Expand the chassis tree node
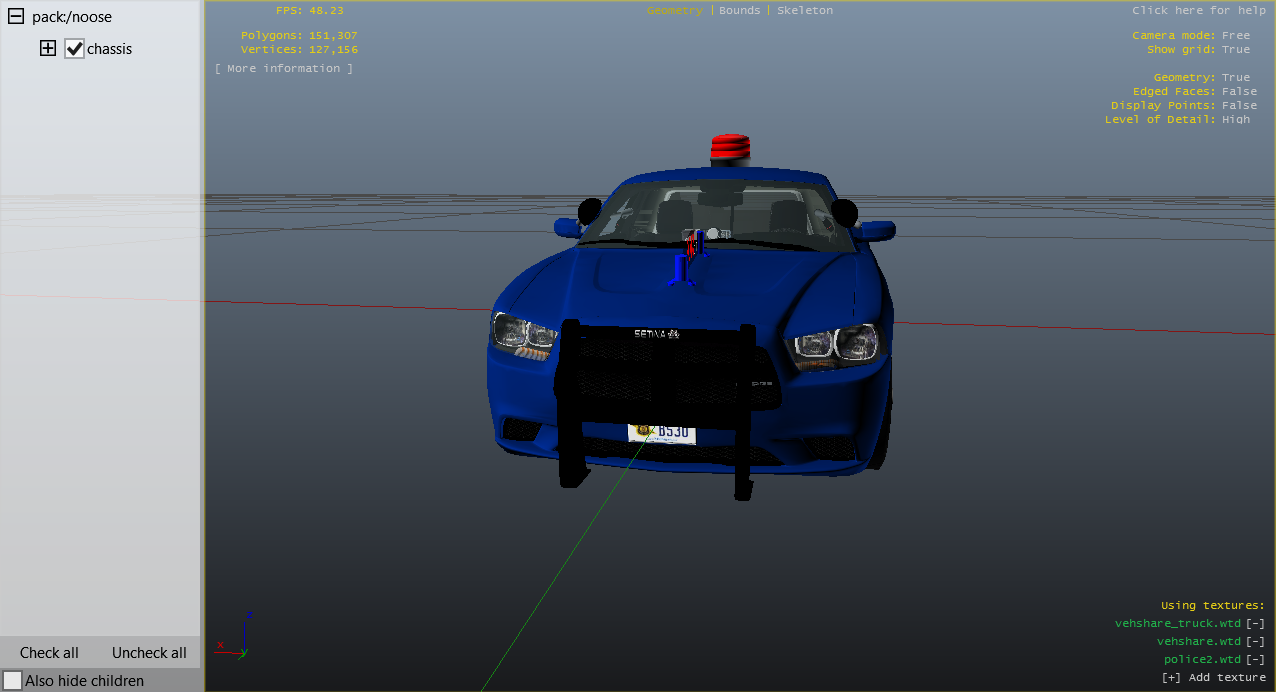 [47, 48]
